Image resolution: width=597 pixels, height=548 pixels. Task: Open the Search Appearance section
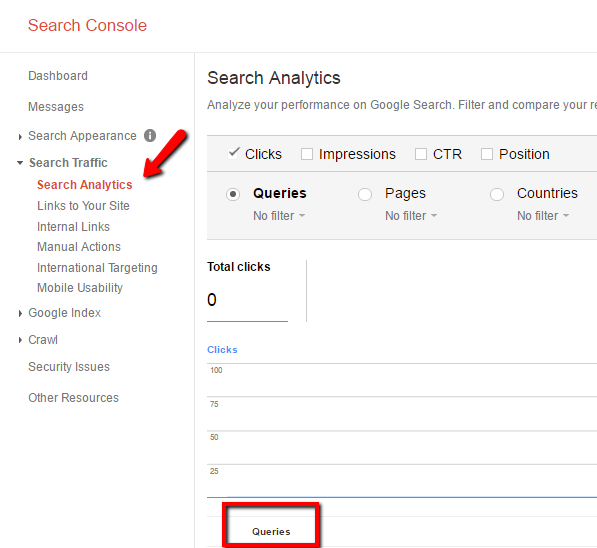coord(82,136)
